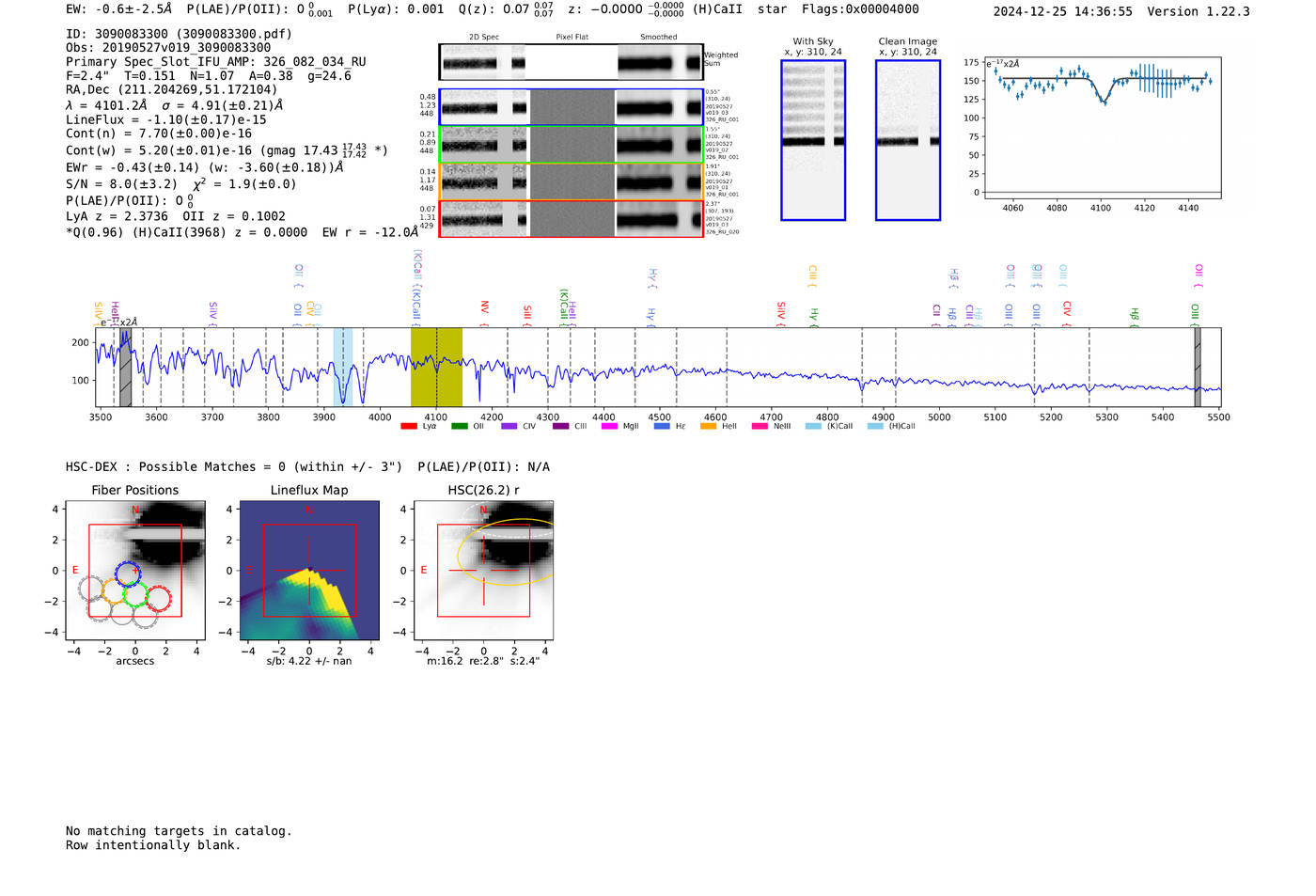Click the Gaussian line-fit plot

(x=1102, y=128)
